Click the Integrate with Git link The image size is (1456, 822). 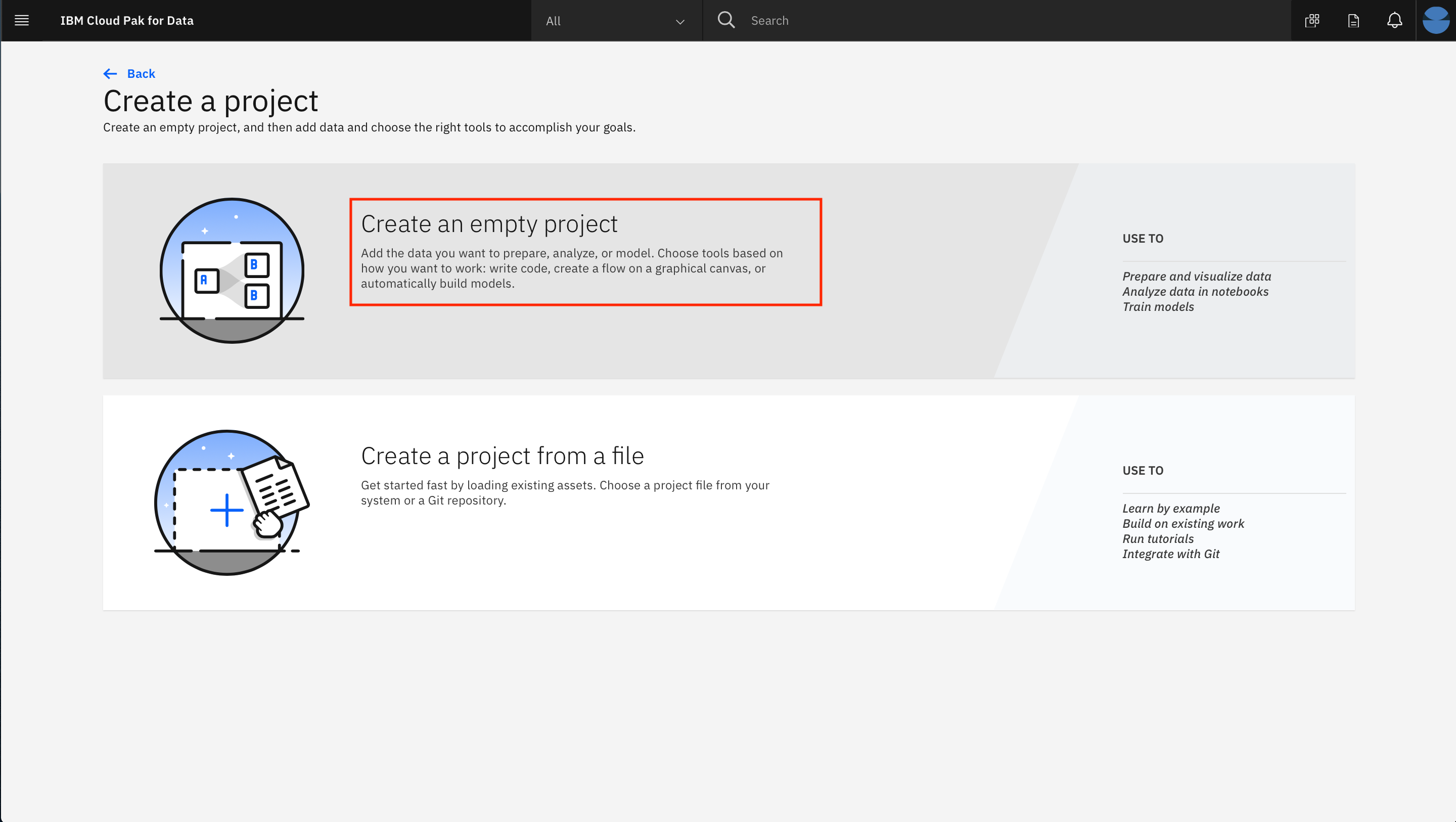[x=1171, y=554]
